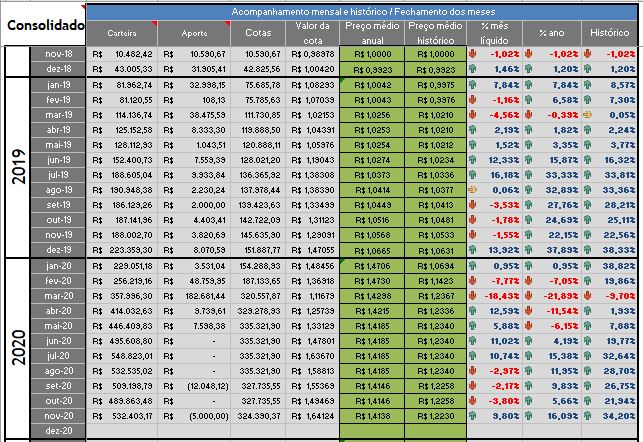Click the red down arrow in the nov-18 % mês column
This screenshot has width=643, height=442.
[472, 54]
